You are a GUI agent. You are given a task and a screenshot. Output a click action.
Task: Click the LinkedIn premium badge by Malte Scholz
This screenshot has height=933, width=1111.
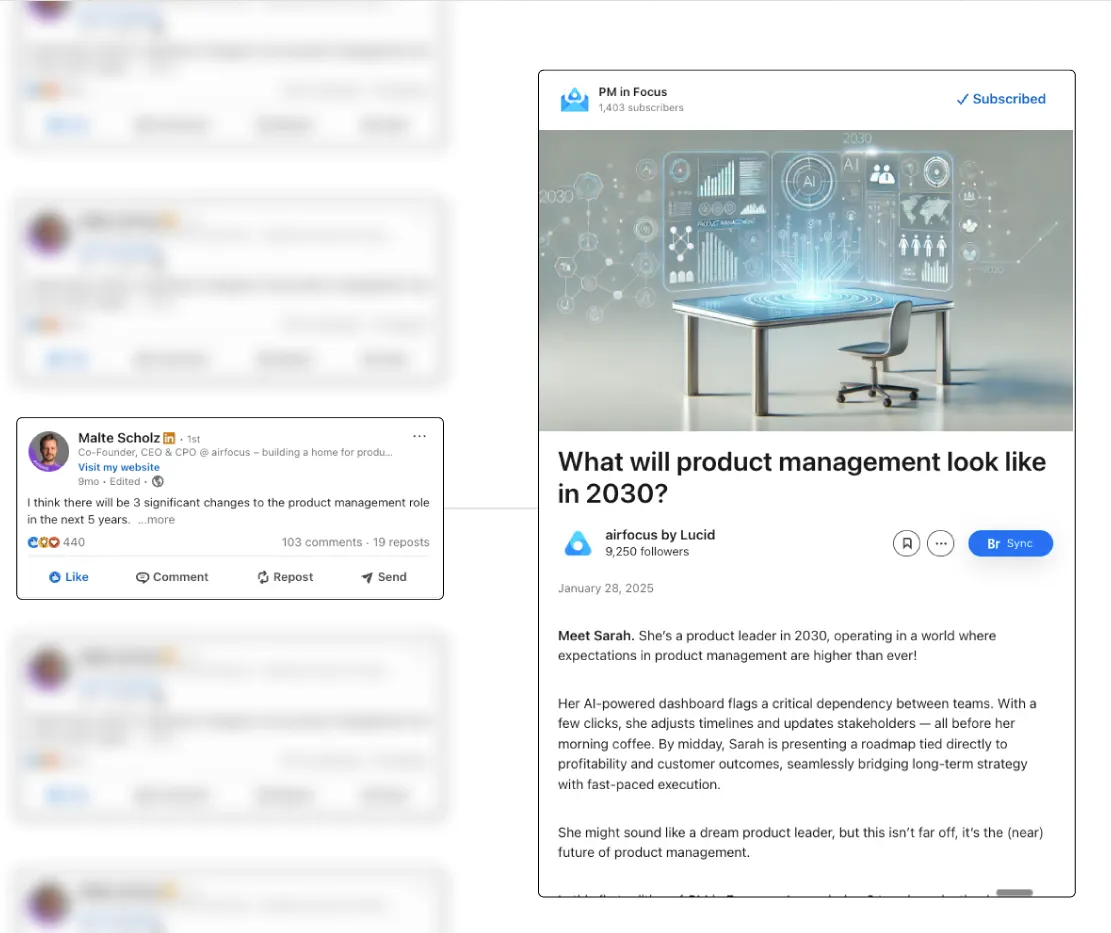point(169,438)
